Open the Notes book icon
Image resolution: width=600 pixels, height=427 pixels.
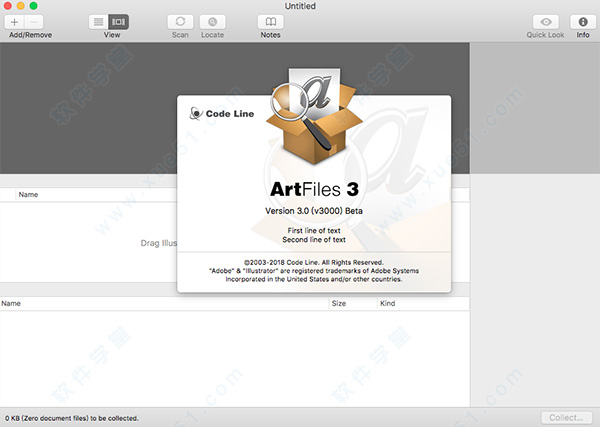click(x=271, y=22)
